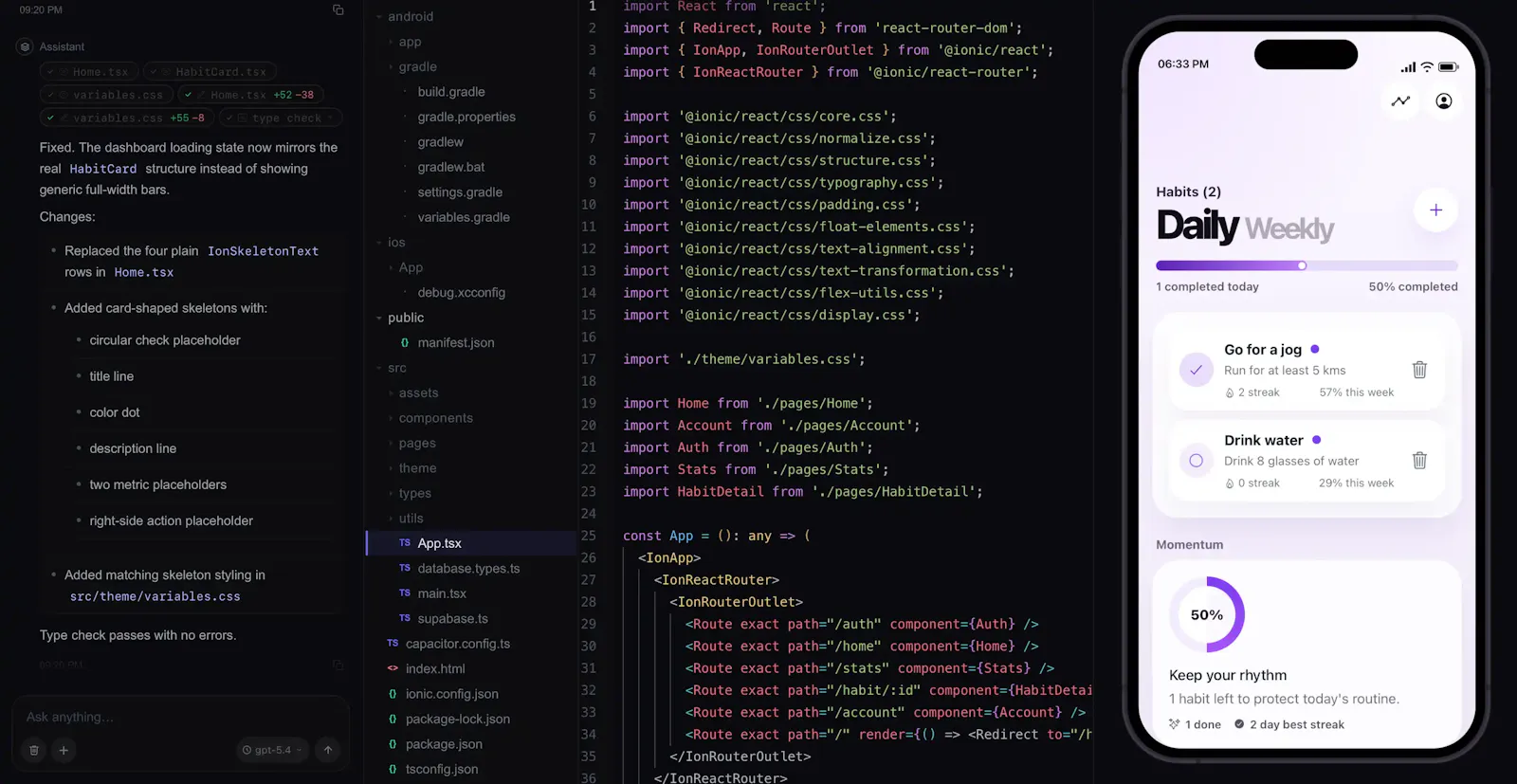
Task: Expand the pages folder
Action: click(x=417, y=443)
